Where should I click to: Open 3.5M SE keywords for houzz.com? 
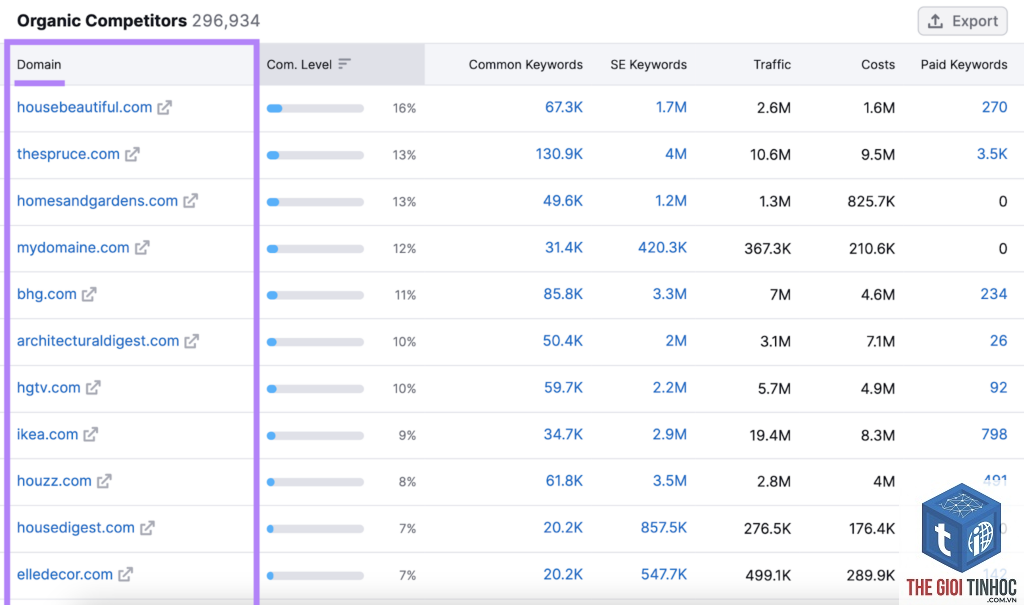[x=670, y=481]
